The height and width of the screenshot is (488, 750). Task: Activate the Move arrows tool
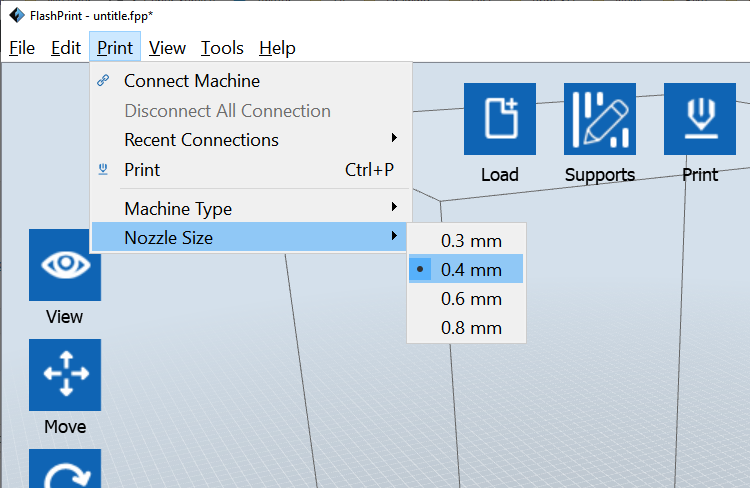pos(65,375)
